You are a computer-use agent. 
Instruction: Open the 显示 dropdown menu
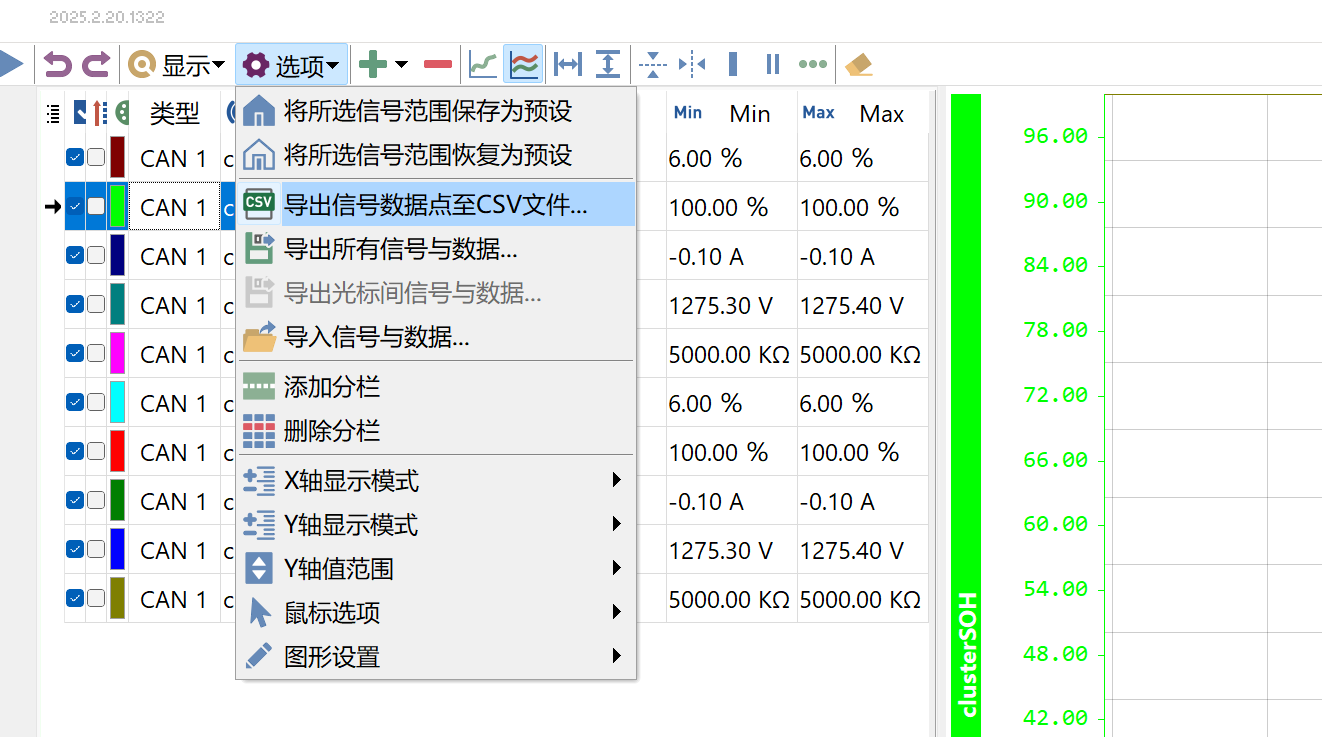184,63
